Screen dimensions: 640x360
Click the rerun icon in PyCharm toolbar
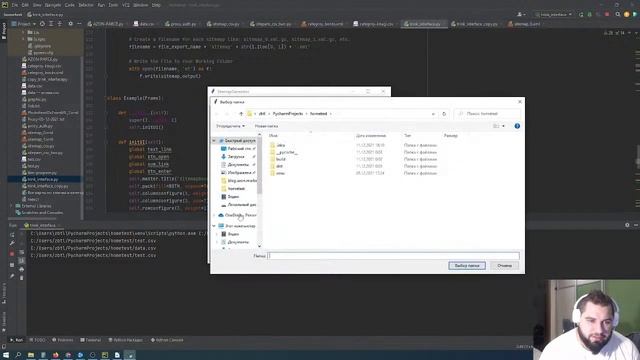pos(581,14)
